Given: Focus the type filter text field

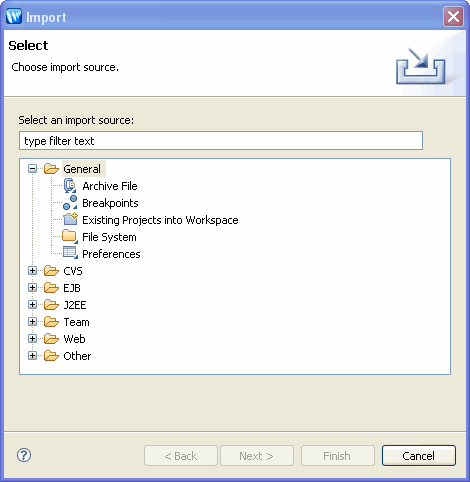Looking at the screenshot, I should [x=221, y=141].
